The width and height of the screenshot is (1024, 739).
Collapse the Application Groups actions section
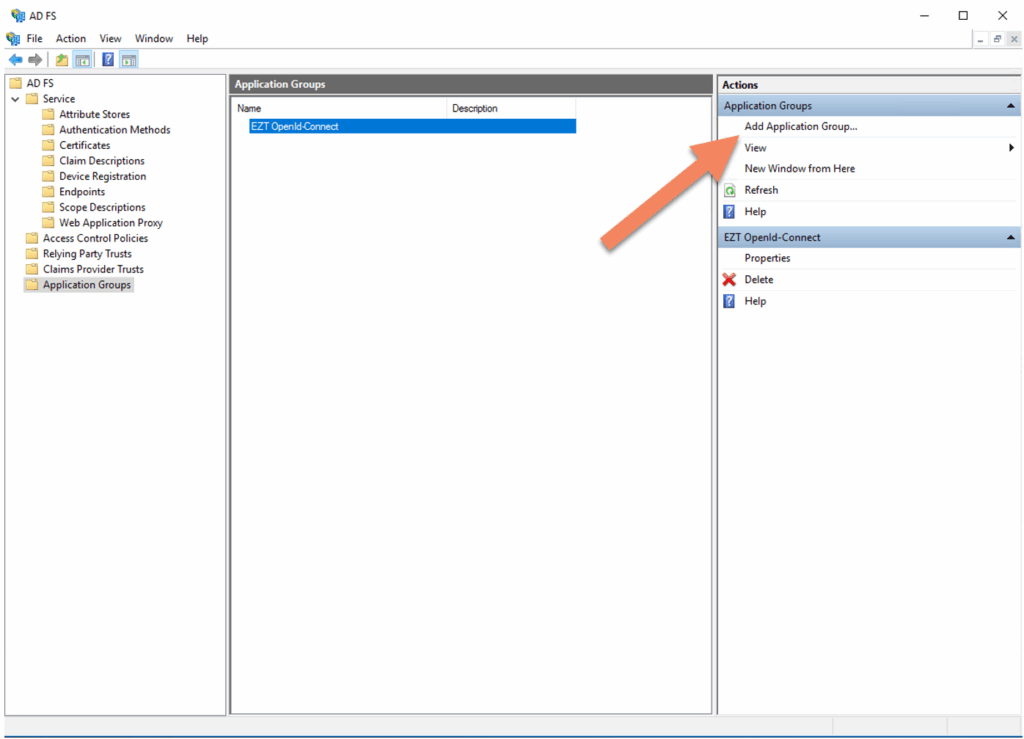1011,106
